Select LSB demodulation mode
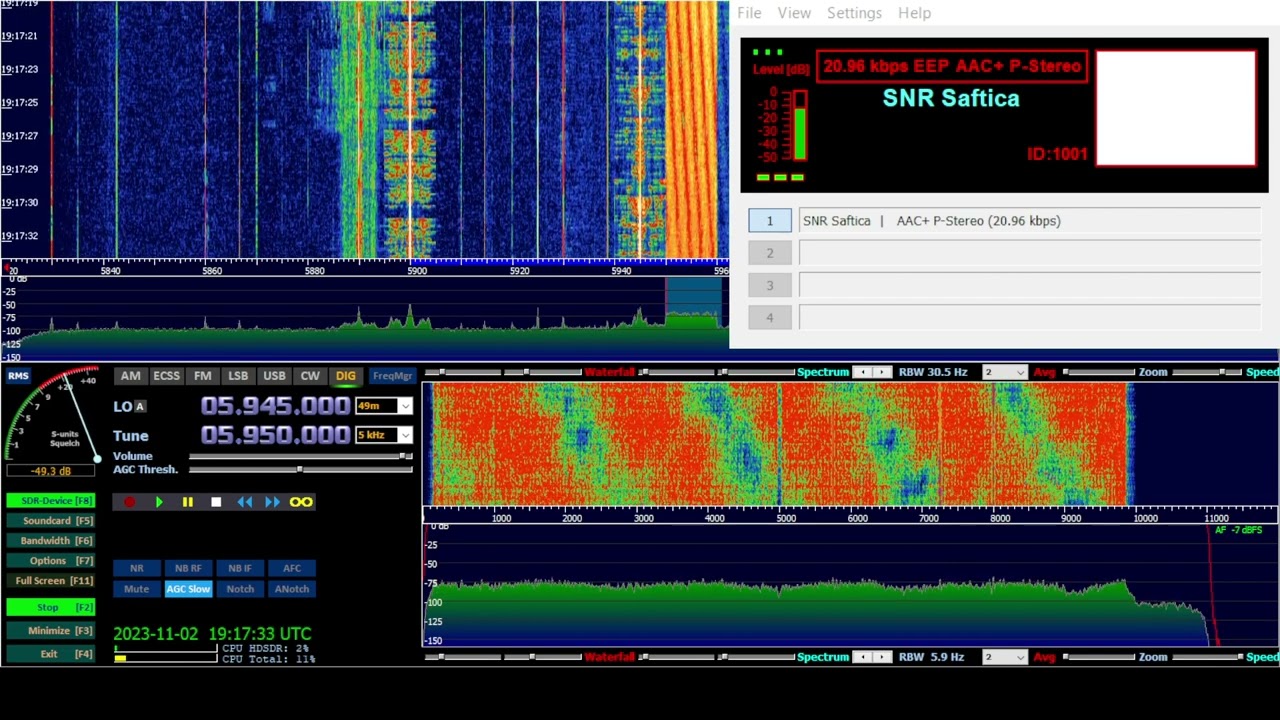 pos(238,376)
